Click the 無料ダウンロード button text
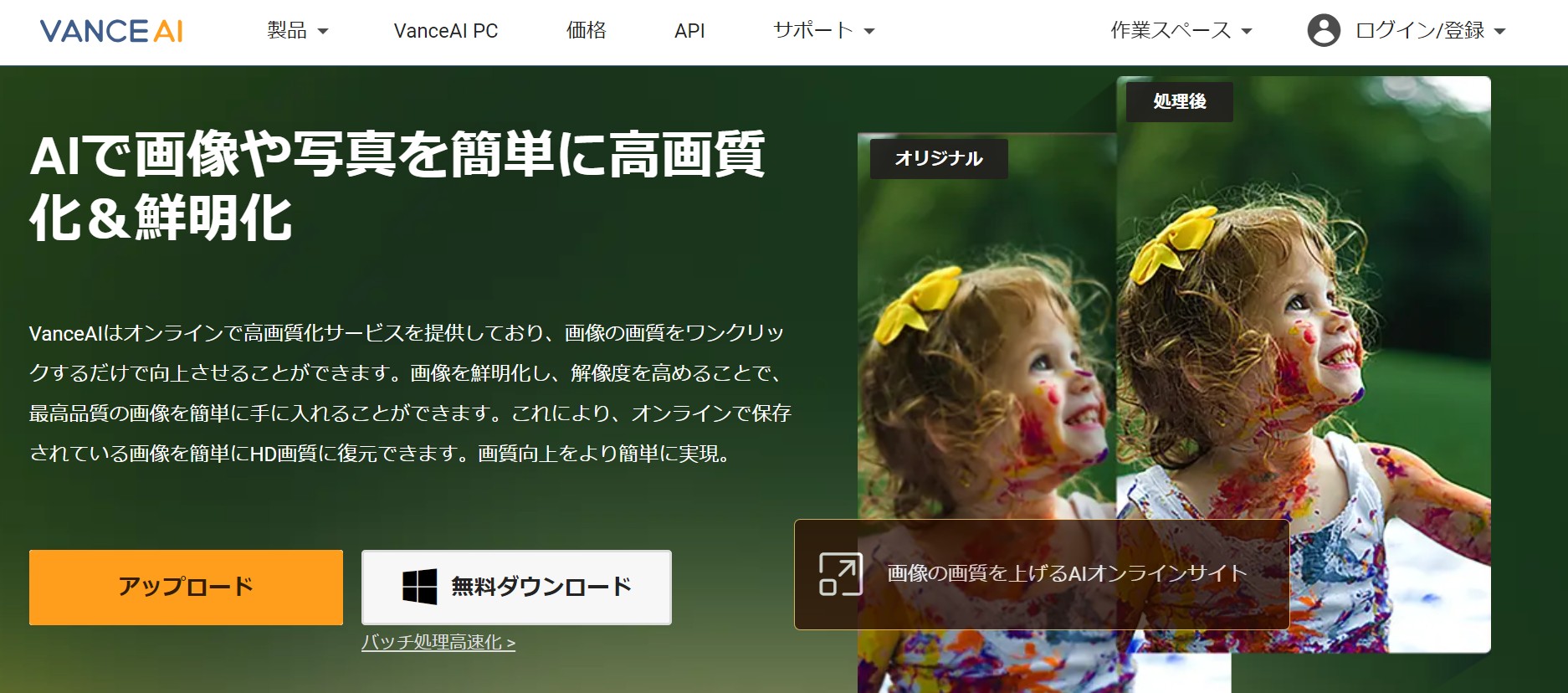 pyautogui.click(x=541, y=587)
